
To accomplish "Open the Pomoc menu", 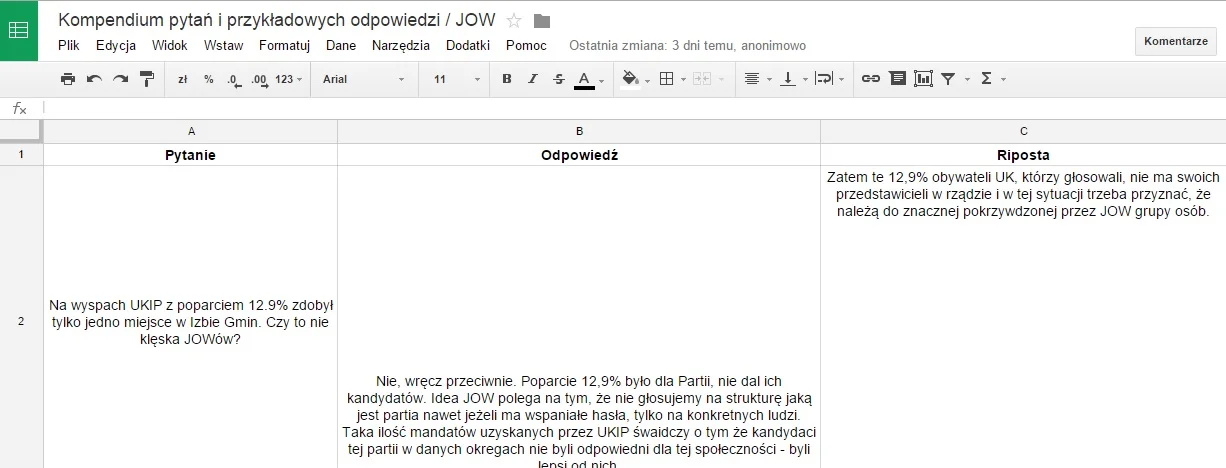I will click(x=526, y=46).
